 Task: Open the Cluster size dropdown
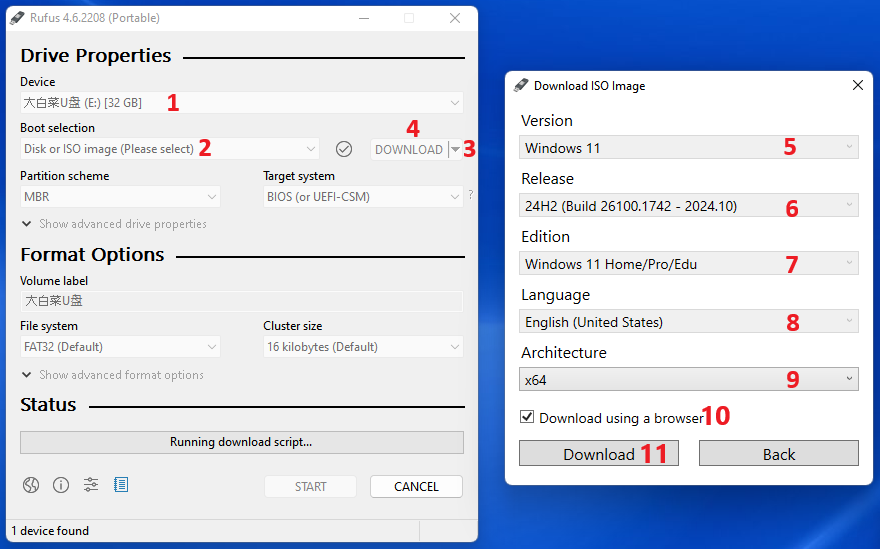click(363, 346)
